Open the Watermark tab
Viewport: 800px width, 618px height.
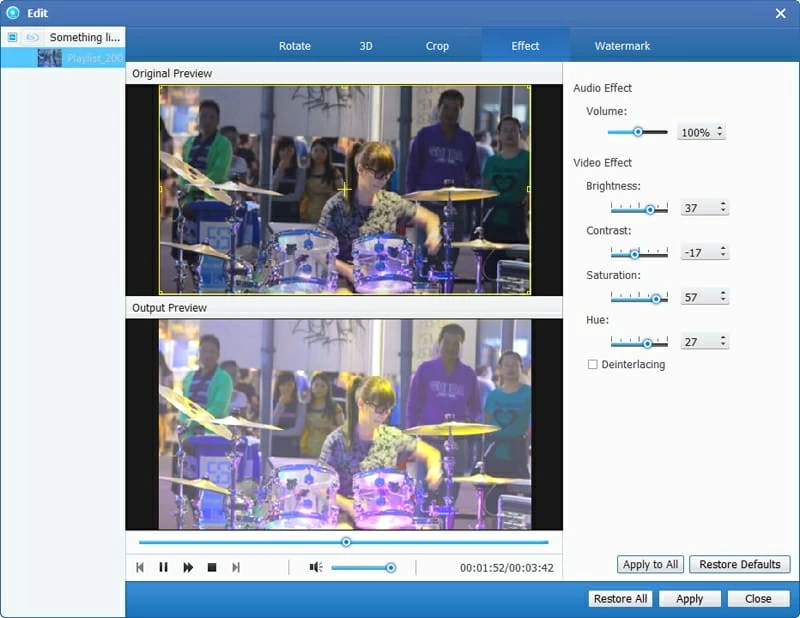[622, 46]
